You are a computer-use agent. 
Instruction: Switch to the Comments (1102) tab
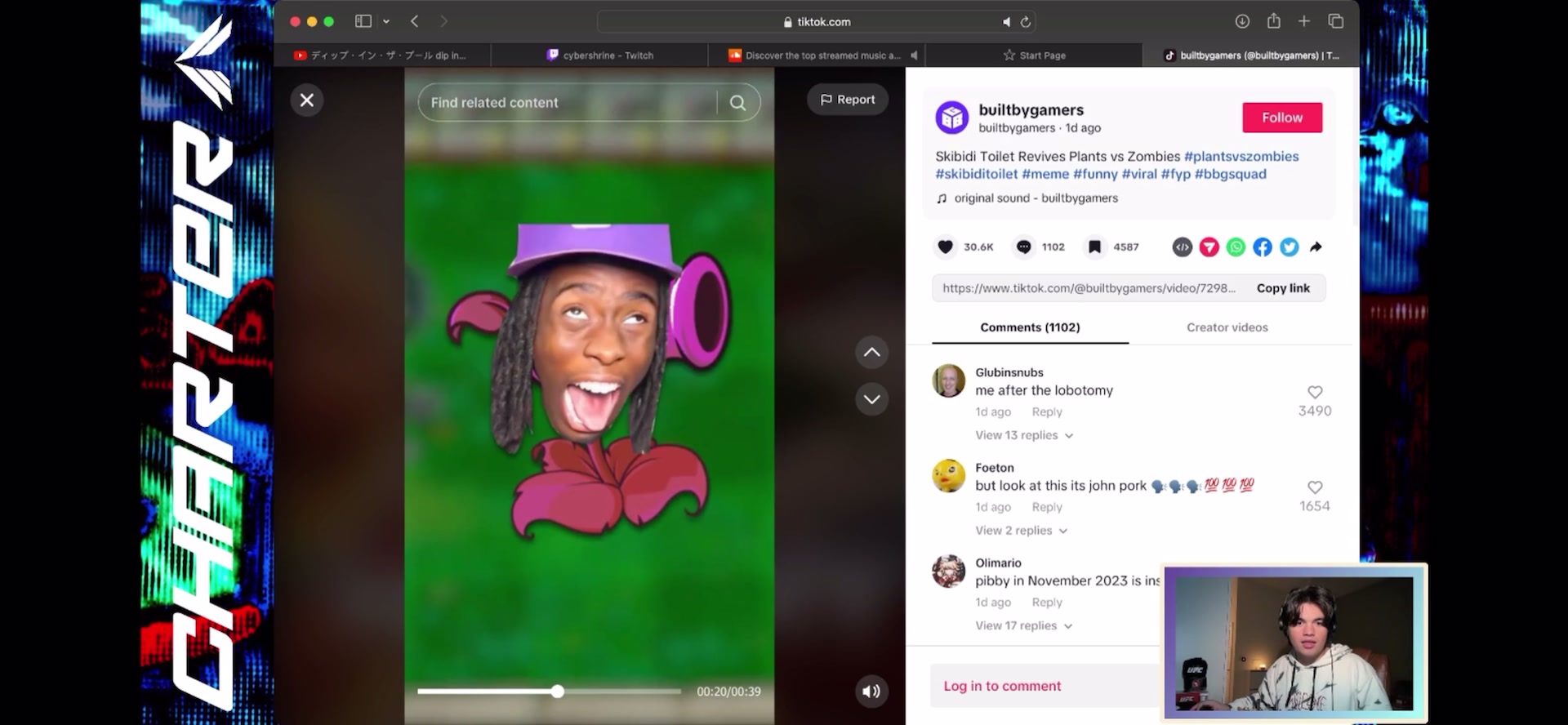click(x=1030, y=327)
